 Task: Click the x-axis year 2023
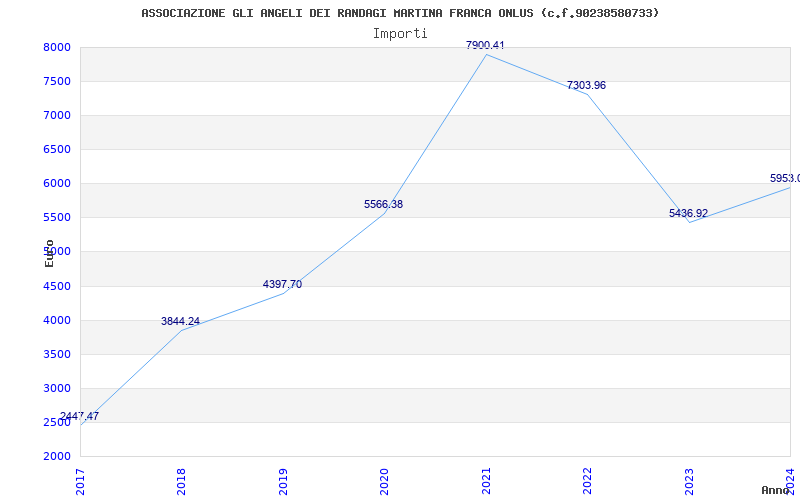[x=689, y=482]
